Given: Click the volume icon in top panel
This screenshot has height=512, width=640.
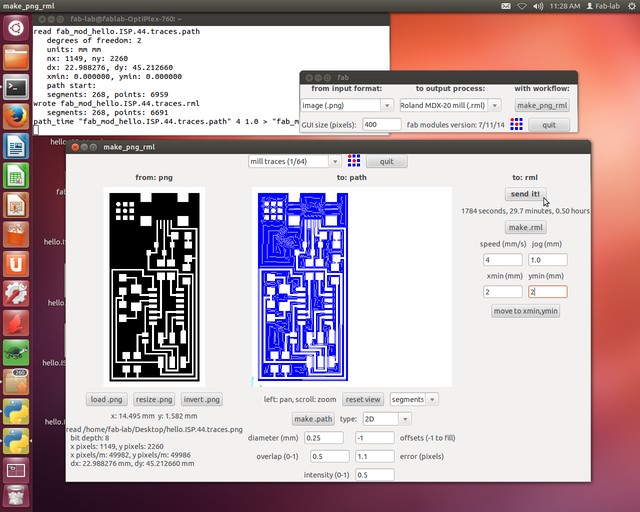Looking at the screenshot, I should coord(538,6).
